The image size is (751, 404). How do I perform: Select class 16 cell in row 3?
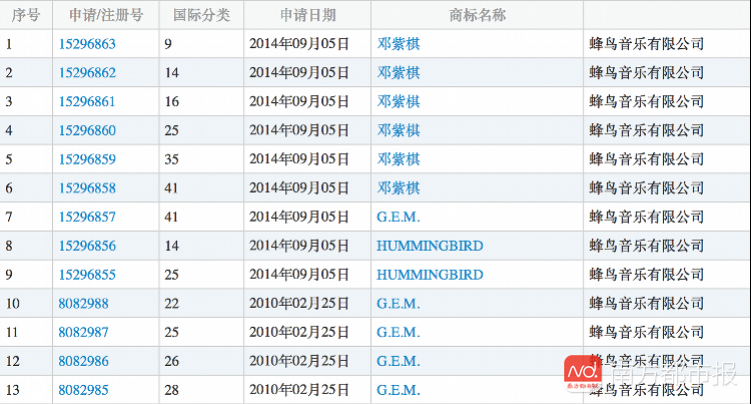pos(202,101)
